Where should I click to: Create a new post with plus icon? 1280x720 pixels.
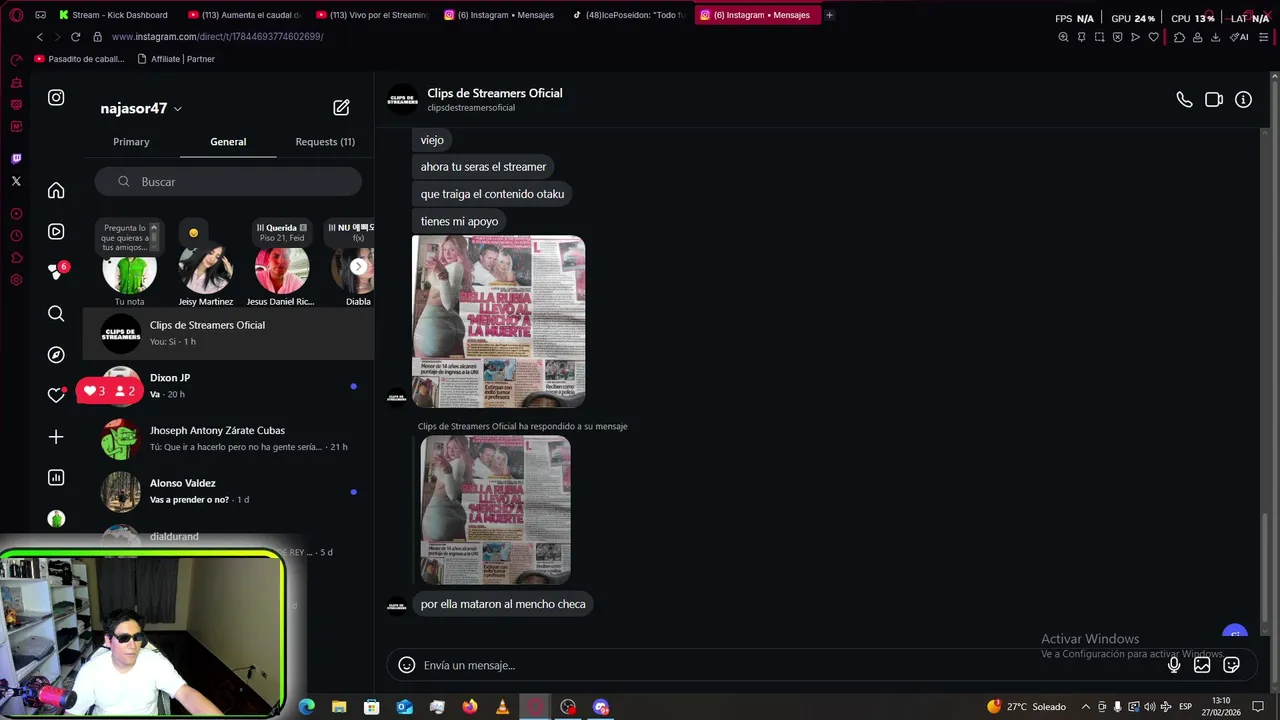[56, 437]
